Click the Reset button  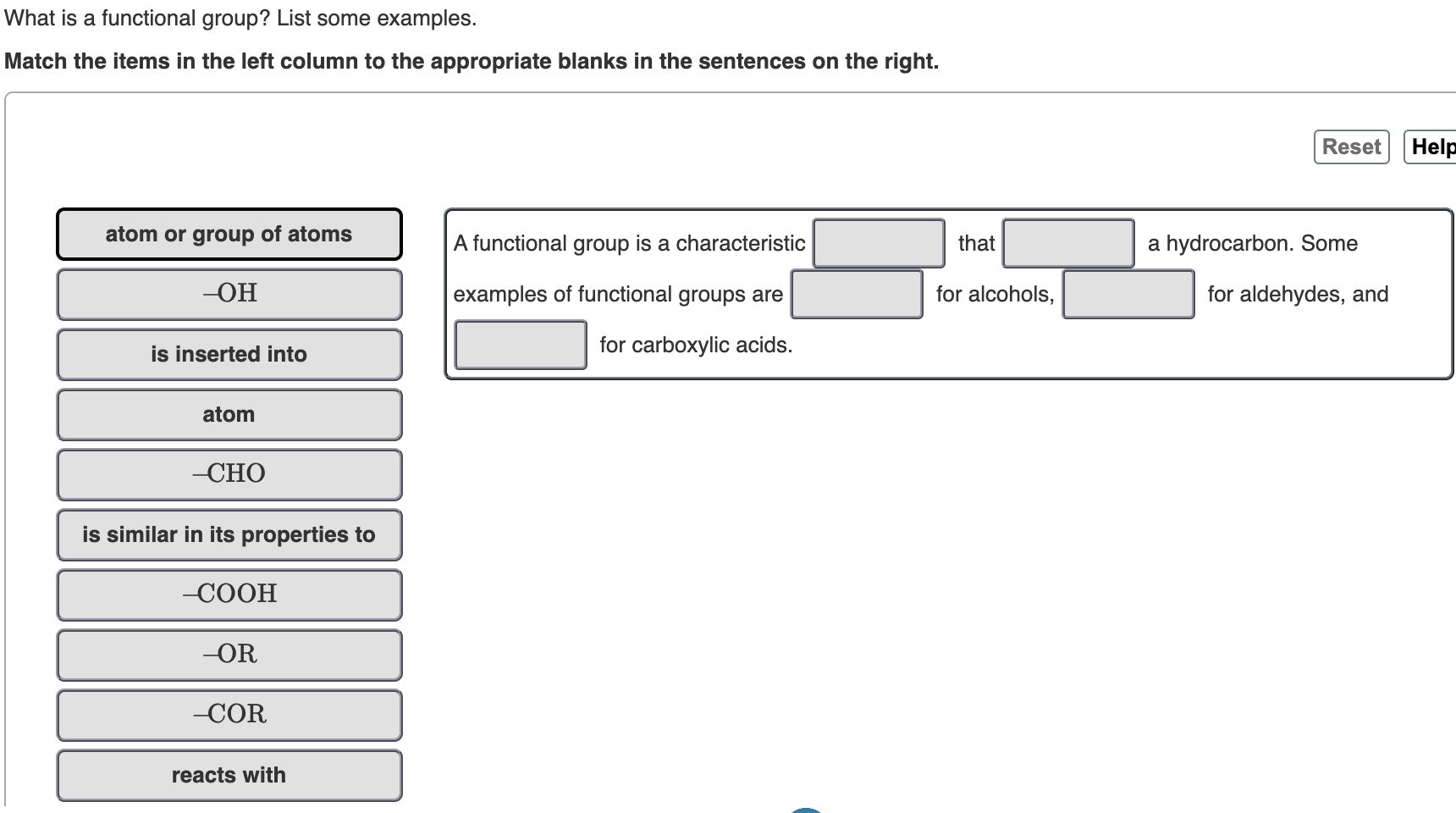click(x=1350, y=146)
